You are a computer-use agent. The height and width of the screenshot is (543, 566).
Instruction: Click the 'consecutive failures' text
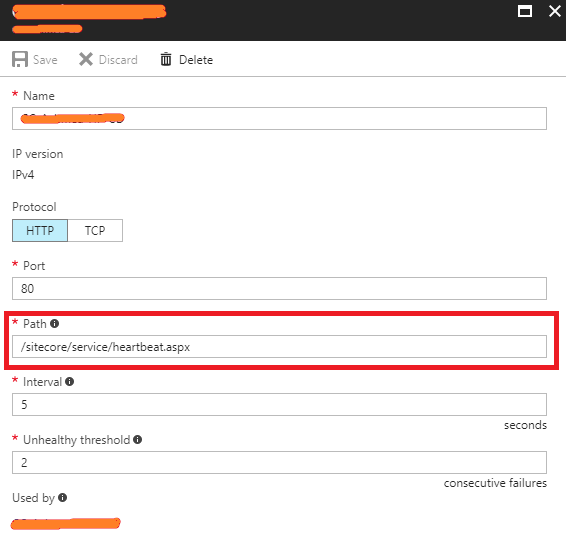pos(495,483)
